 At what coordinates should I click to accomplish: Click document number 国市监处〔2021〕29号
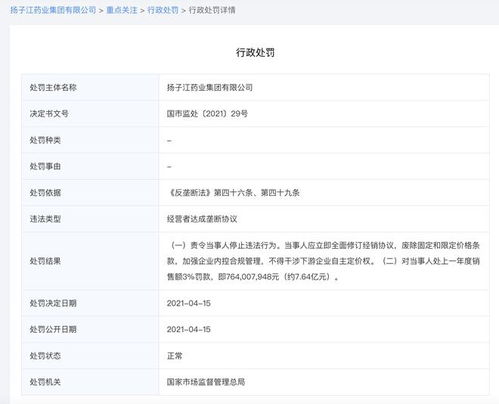(207, 114)
